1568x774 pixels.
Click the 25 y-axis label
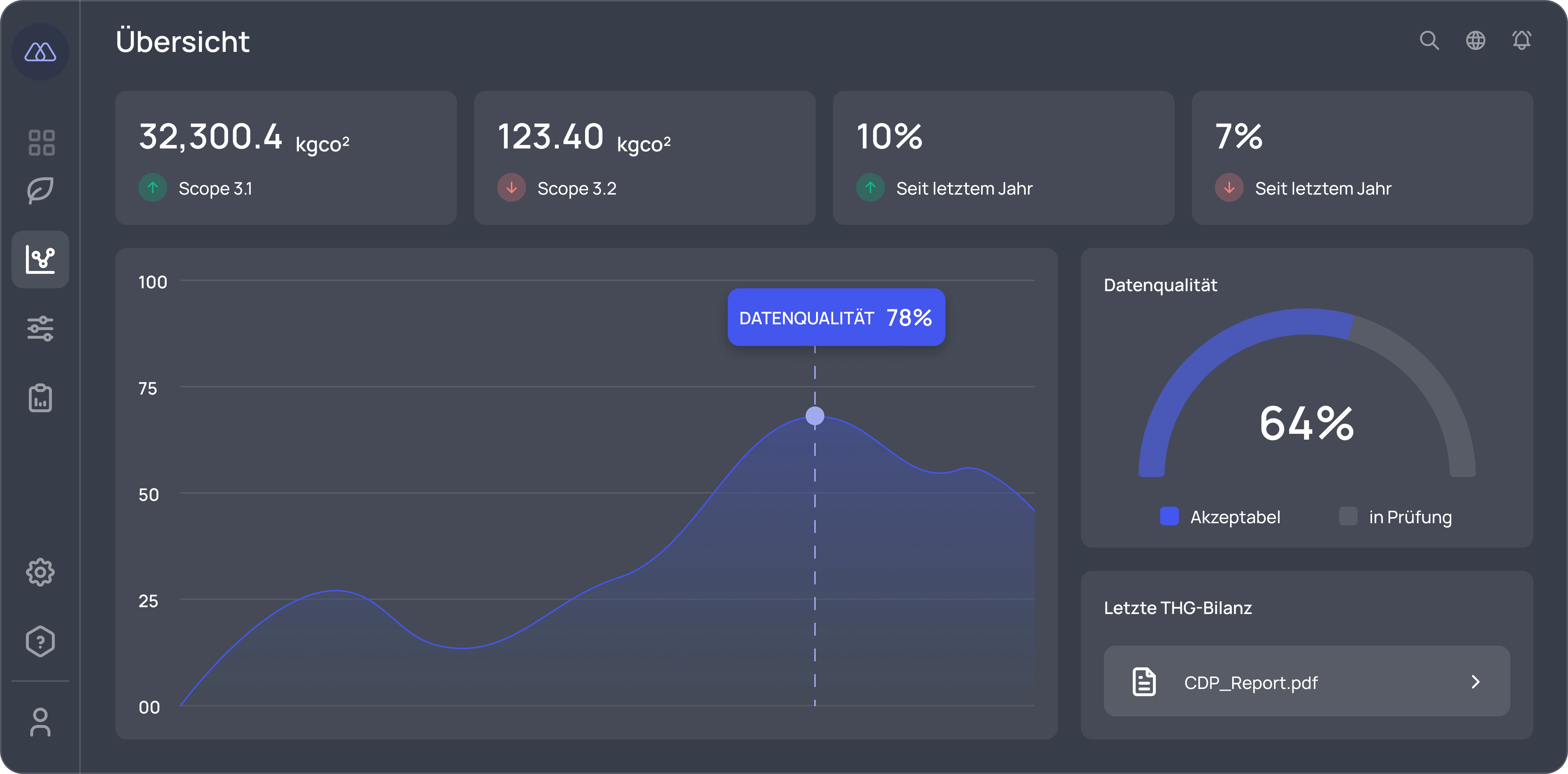point(148,601)
